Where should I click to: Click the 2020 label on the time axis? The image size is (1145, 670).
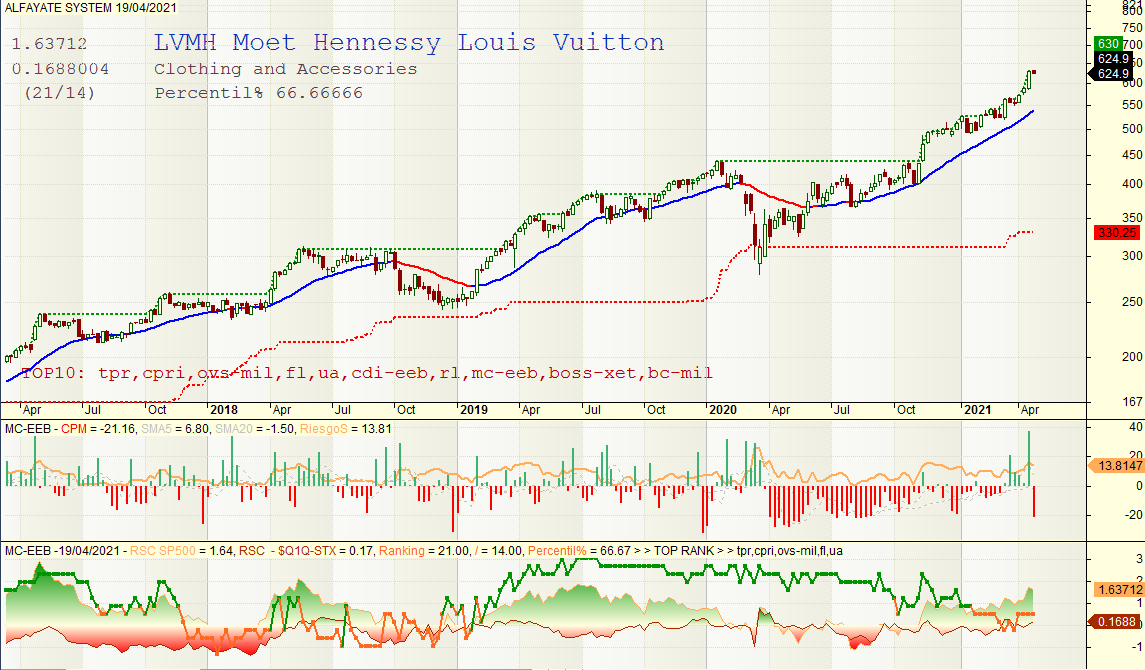[723, 410]
